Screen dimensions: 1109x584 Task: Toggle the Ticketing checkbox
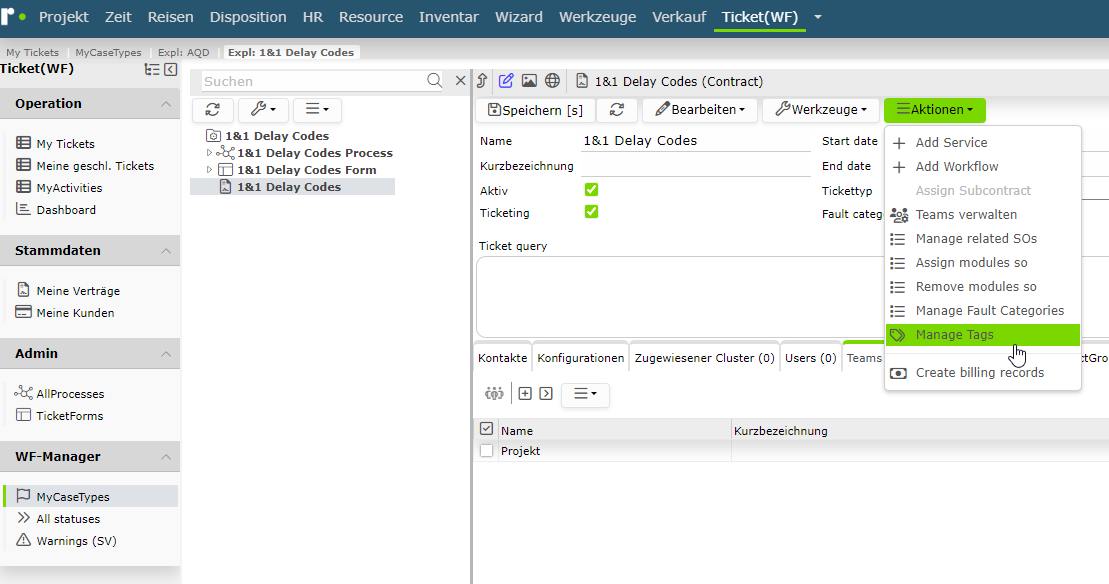591,211
